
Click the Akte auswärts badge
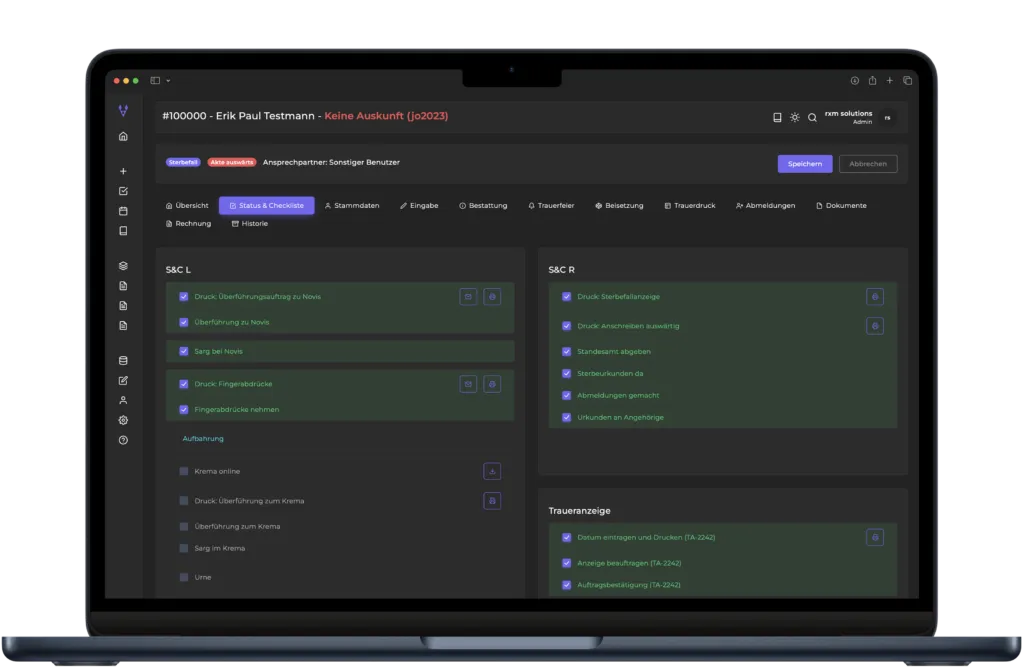click(x=231, y=163)
